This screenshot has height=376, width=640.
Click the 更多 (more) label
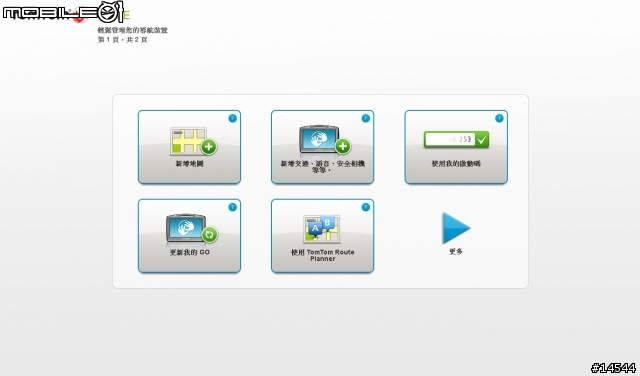point(456,252)
